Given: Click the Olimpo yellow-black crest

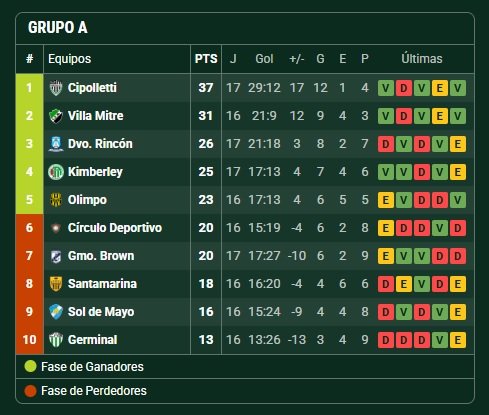Looking at the screenshot, I should pyautogui.click(x=56, y=200).
